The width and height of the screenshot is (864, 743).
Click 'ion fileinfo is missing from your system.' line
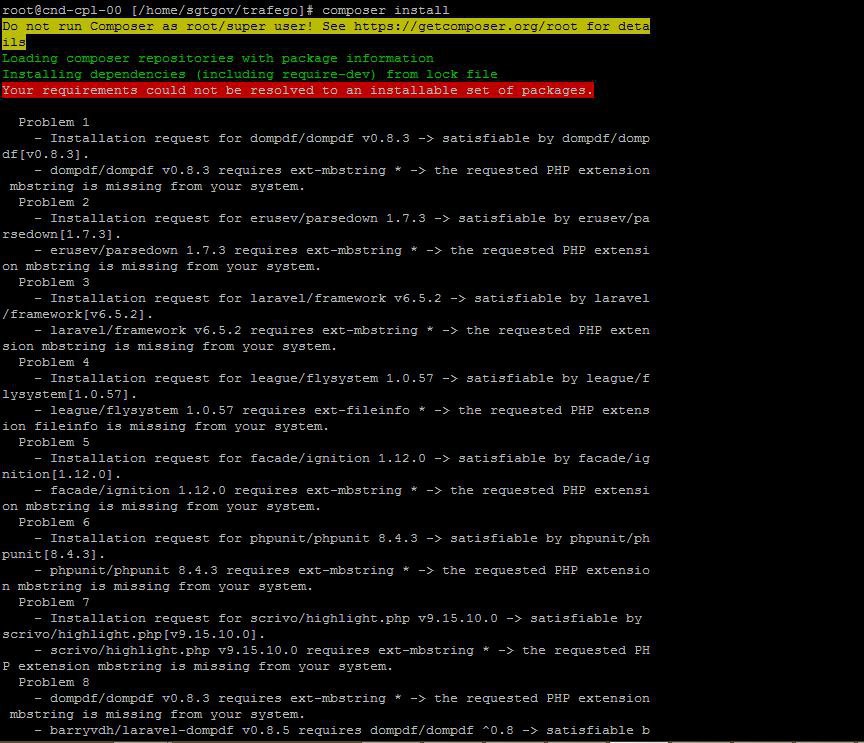click(x=165, y=426)
